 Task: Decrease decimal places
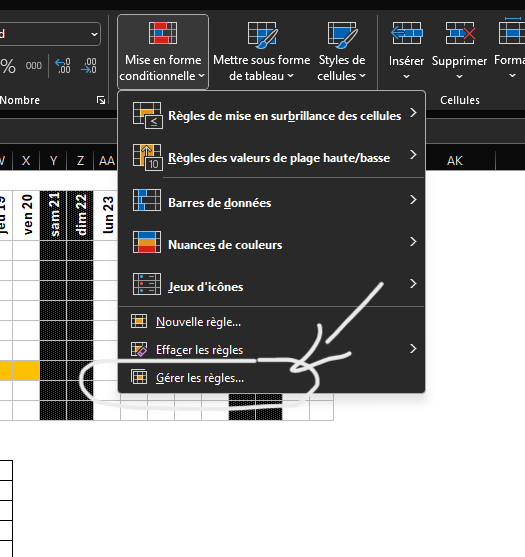pos(88,66)
